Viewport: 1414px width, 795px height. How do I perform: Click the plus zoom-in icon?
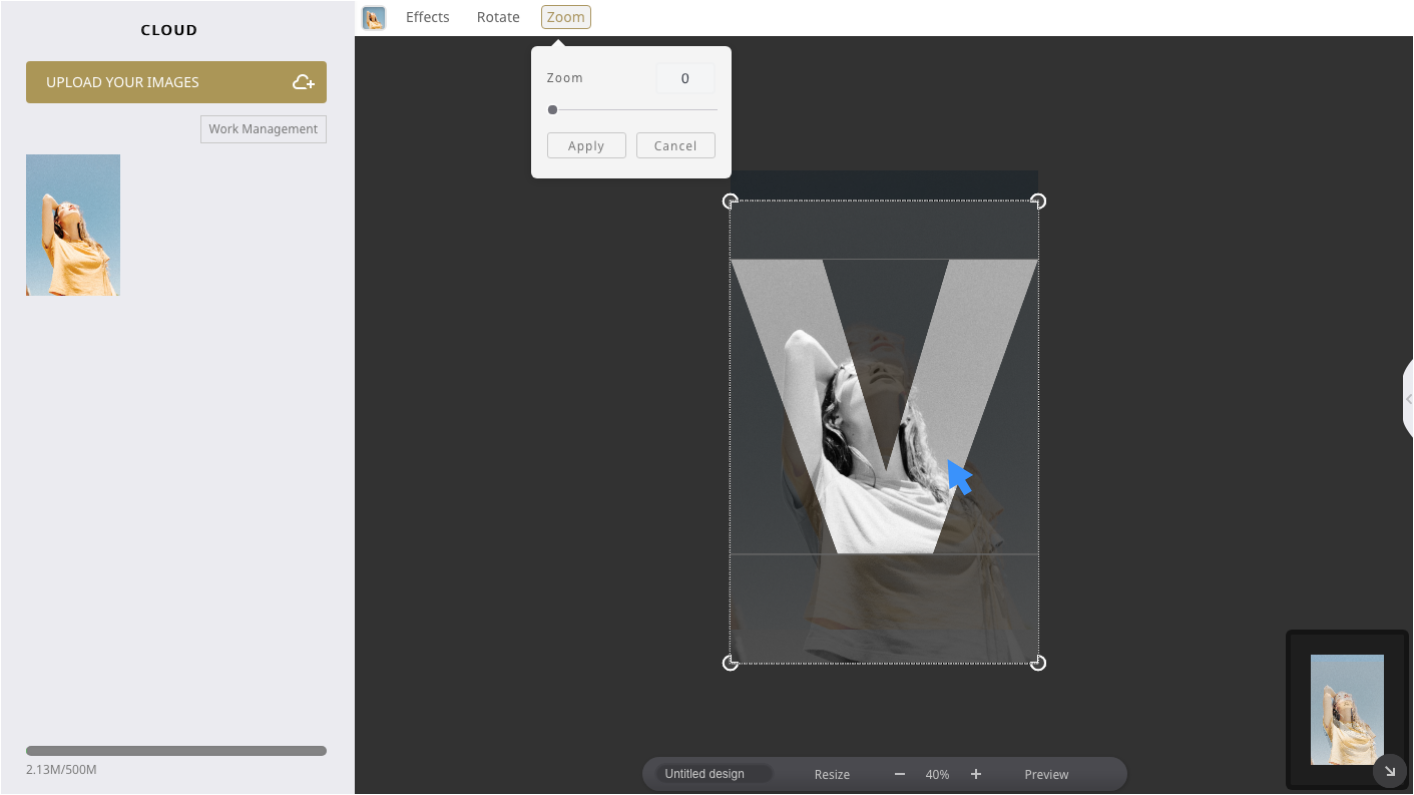976,775
